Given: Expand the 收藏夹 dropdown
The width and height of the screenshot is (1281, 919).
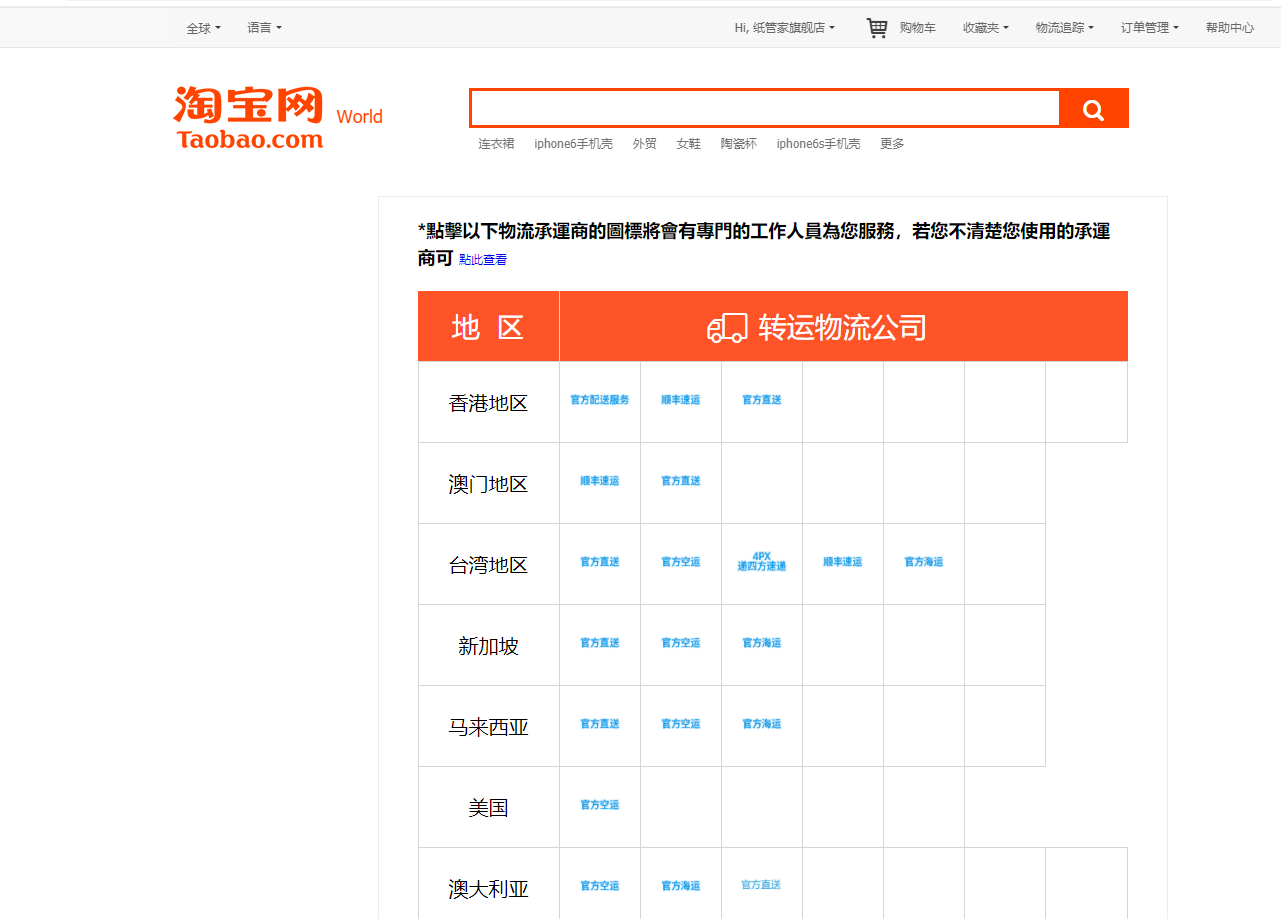Looking at the screenshot, I should (x=985, y=28).
